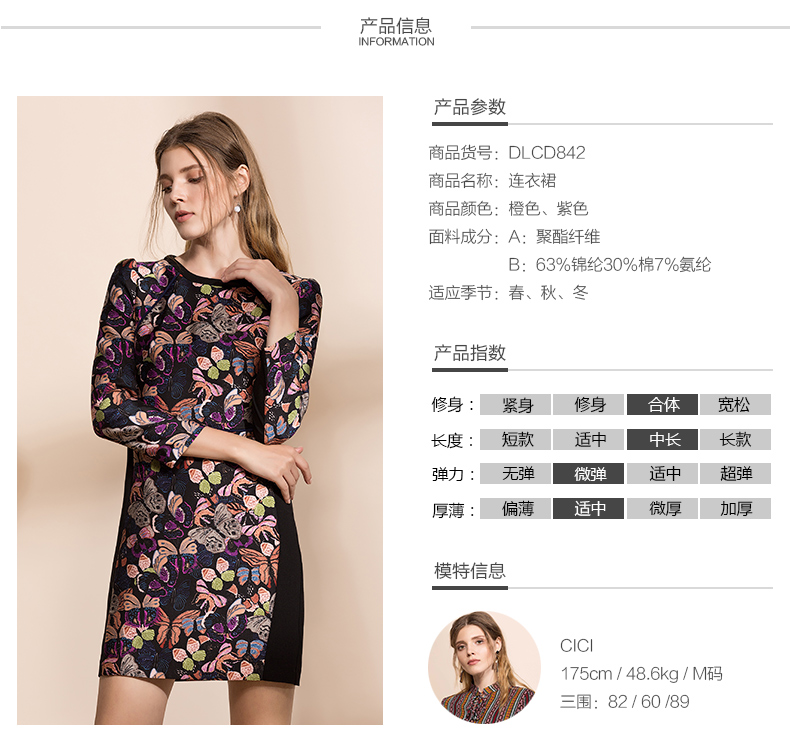
Task: Click the 产品信息 INFORMATION page title
Action: pyautogui.click(x=396, y=32)
